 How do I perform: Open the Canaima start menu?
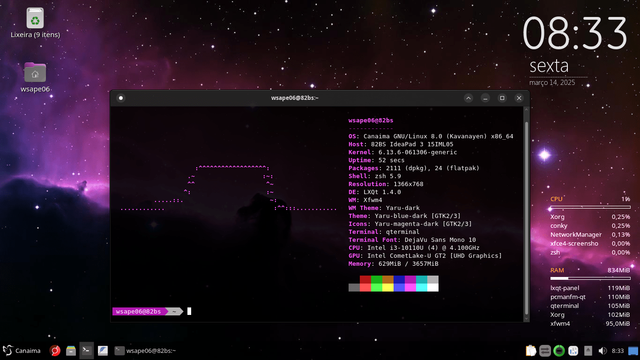(x=22, y=351)
